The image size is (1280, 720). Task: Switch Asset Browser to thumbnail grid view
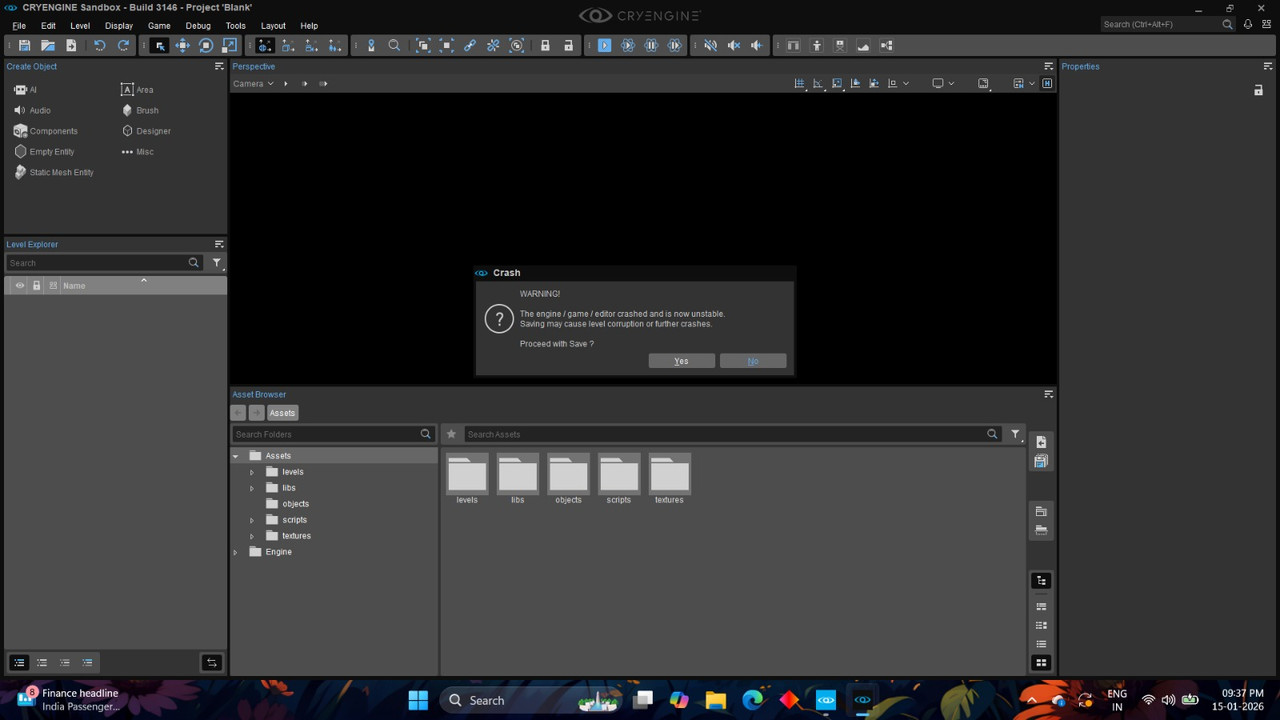point(1041,662)
